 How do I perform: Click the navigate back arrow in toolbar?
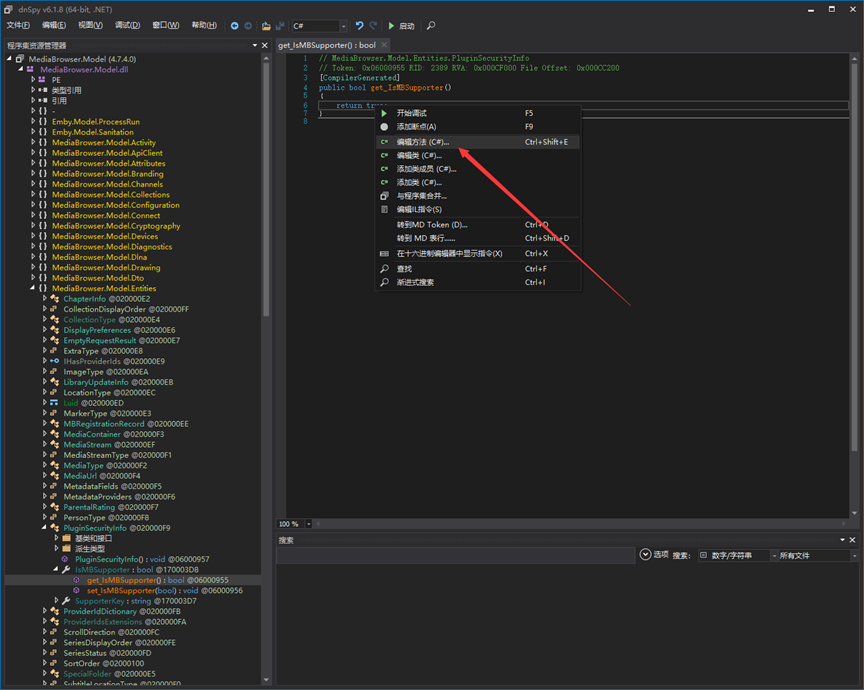[235, 26]
